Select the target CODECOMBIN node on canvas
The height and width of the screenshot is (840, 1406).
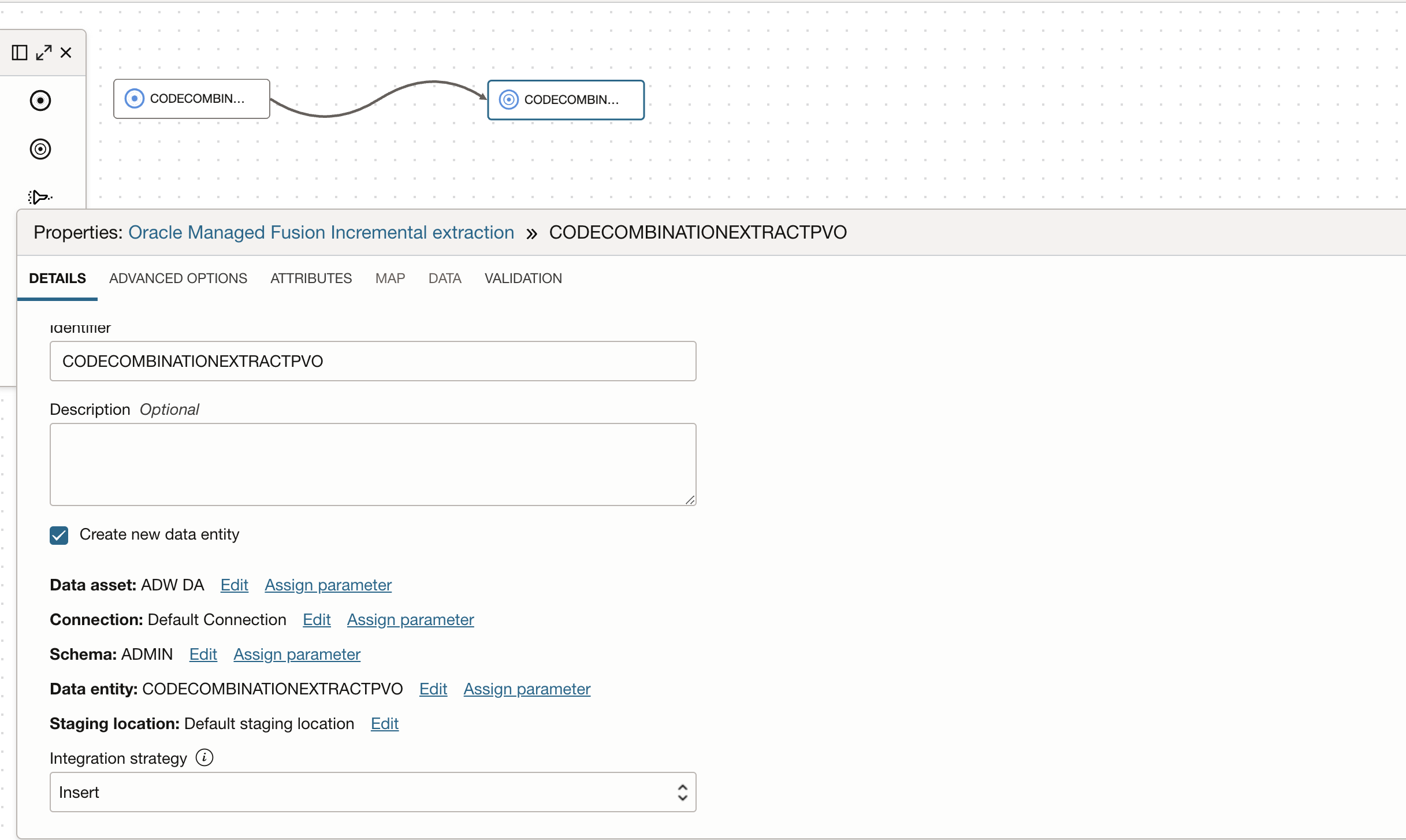pyautogui.click(x=566, y=100)
